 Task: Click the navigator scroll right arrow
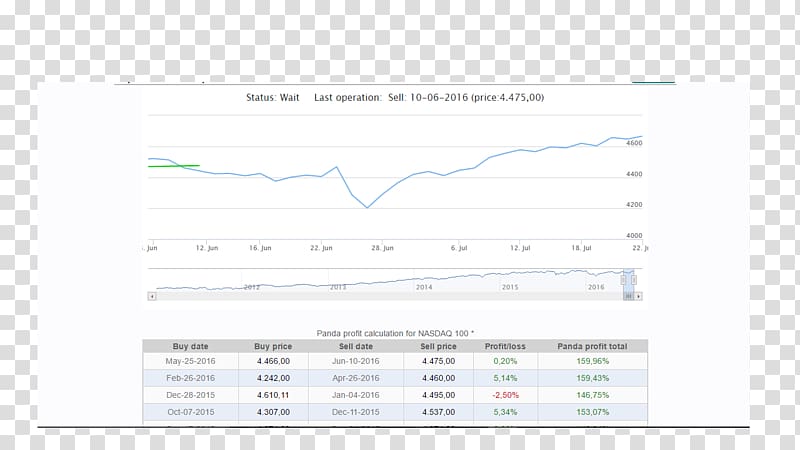coord(638,296)
